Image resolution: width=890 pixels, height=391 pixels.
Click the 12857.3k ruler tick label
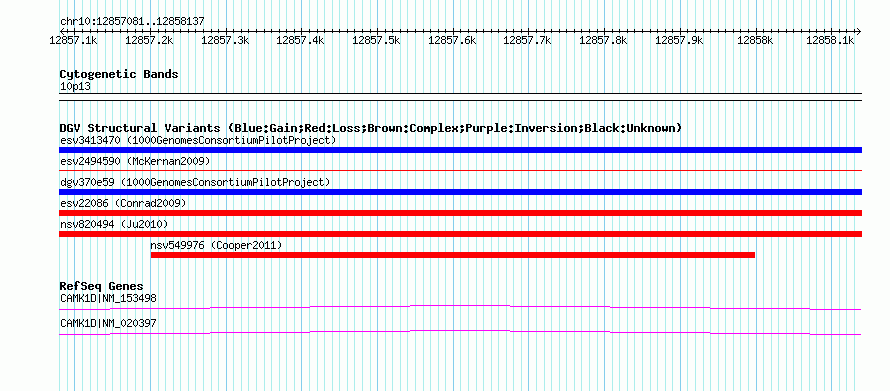pos(225,40)
